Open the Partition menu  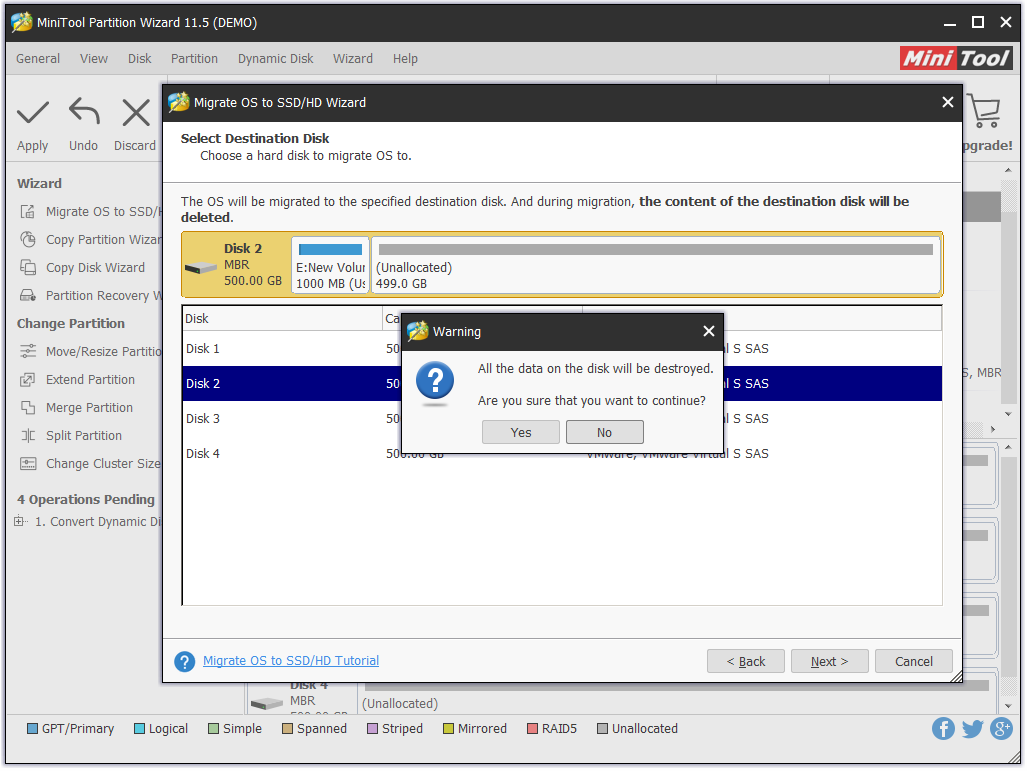[195, 58]
